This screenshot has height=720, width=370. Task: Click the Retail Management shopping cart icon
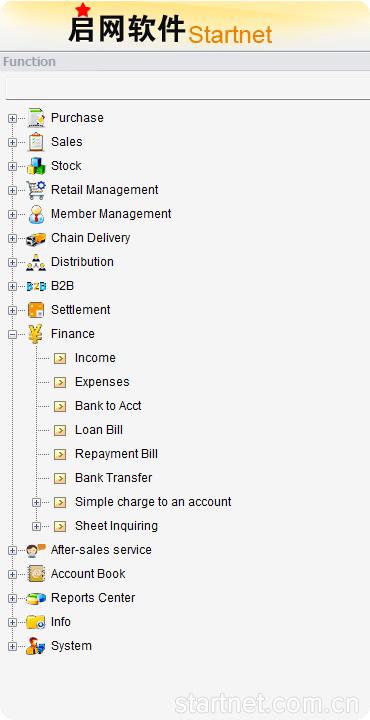[x=36, y=190]
